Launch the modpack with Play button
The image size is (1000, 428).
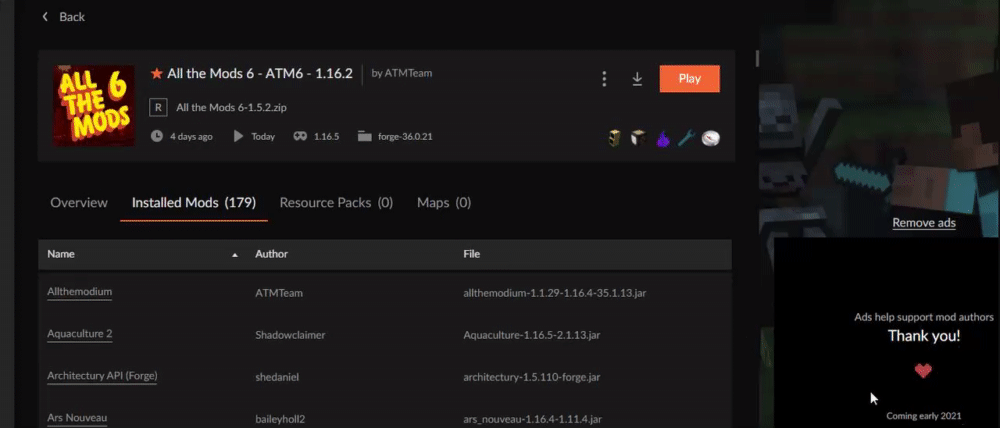(689, 78)
